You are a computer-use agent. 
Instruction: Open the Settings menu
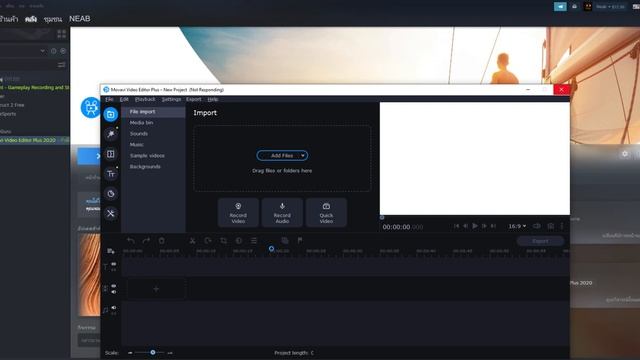click(x=171, y=99)
